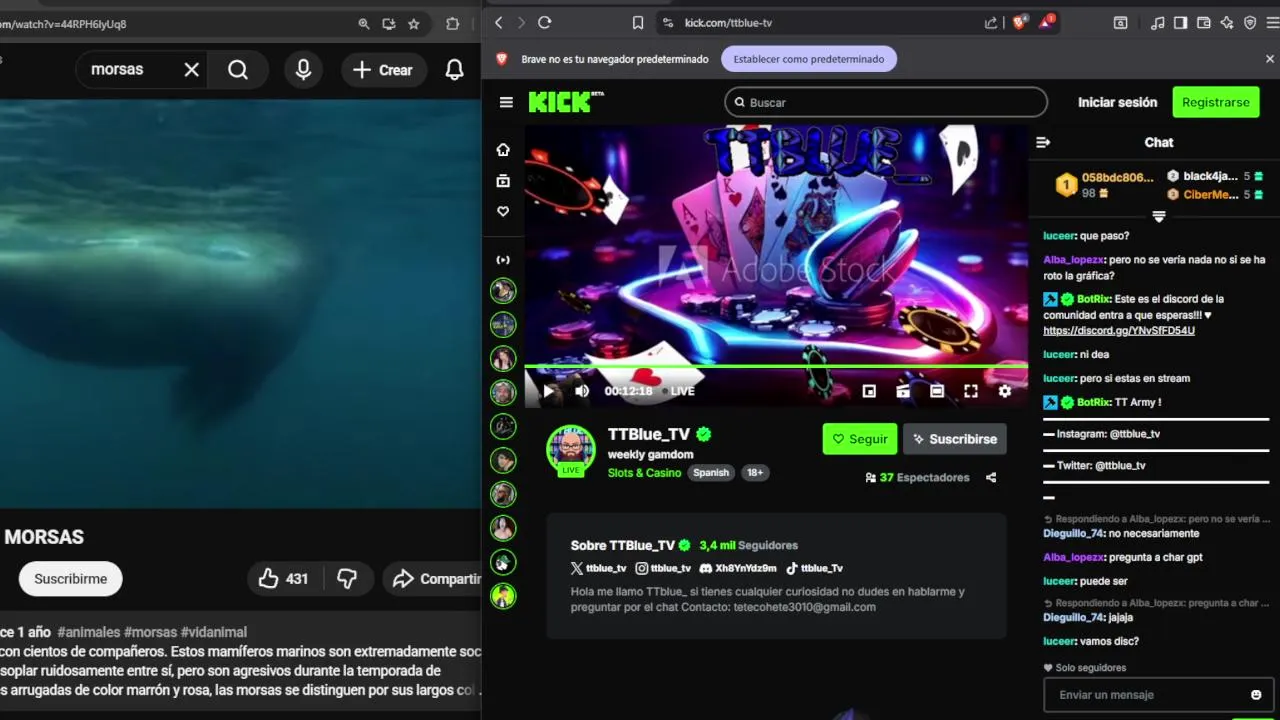Click the Chat panel title

point(1159,142)
